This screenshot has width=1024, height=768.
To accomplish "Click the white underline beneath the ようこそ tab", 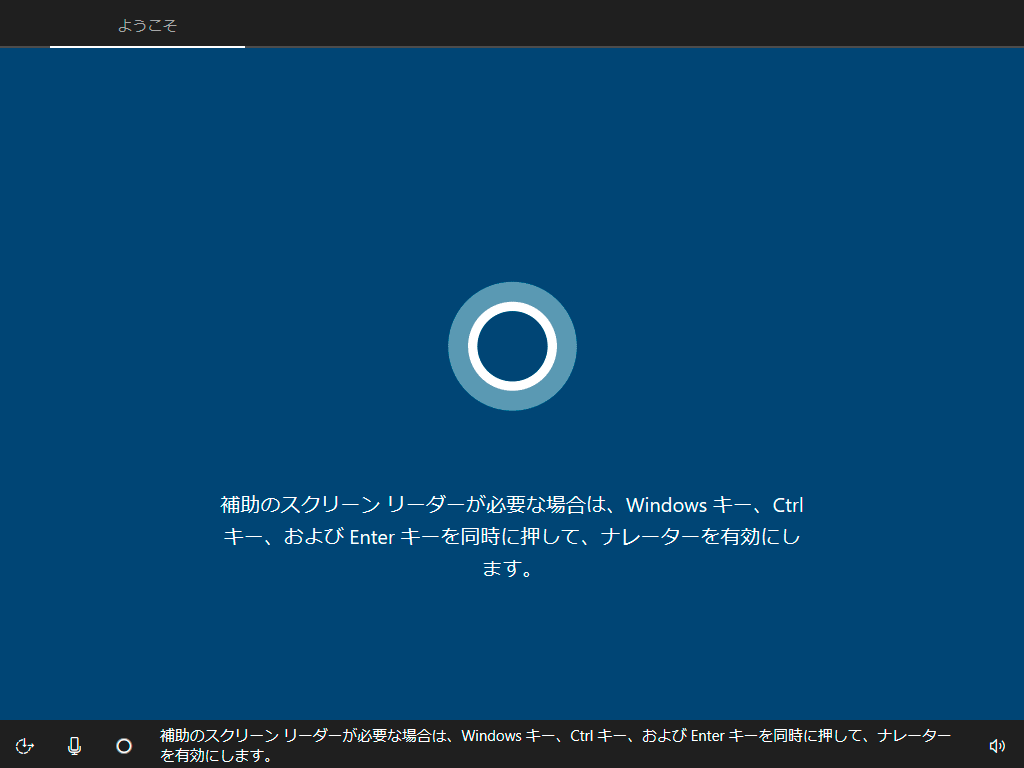I will pos(147,46).
